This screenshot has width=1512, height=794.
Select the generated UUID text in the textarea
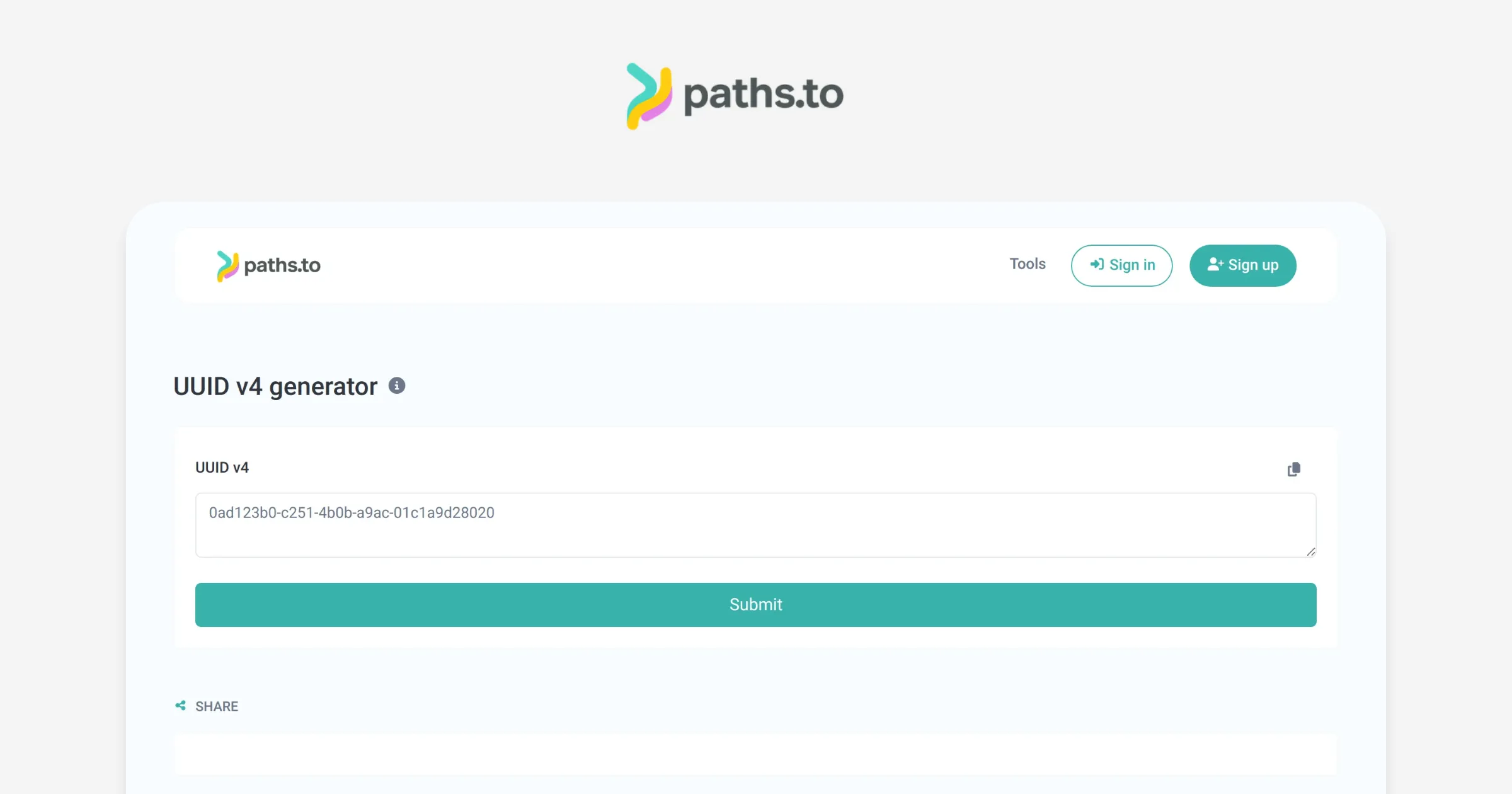(x=352, y=513)
